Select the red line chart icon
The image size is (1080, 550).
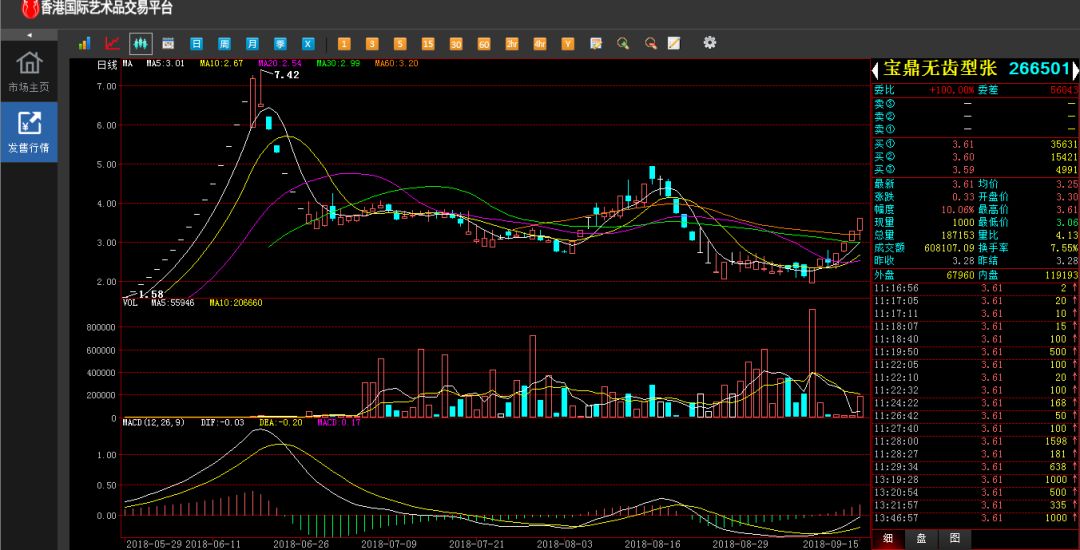tap(112, 43)
